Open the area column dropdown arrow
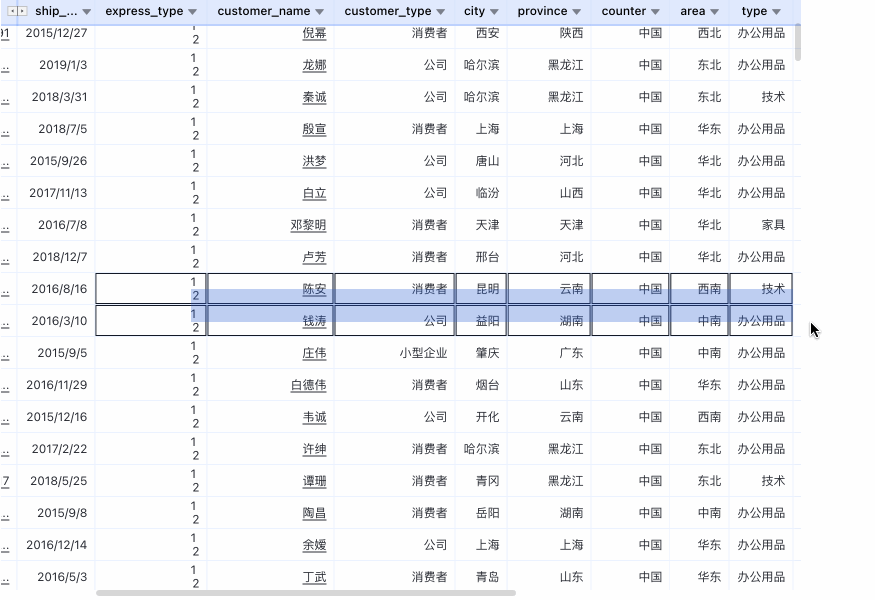This screenshot has height=600, width=875. (714, 12)
